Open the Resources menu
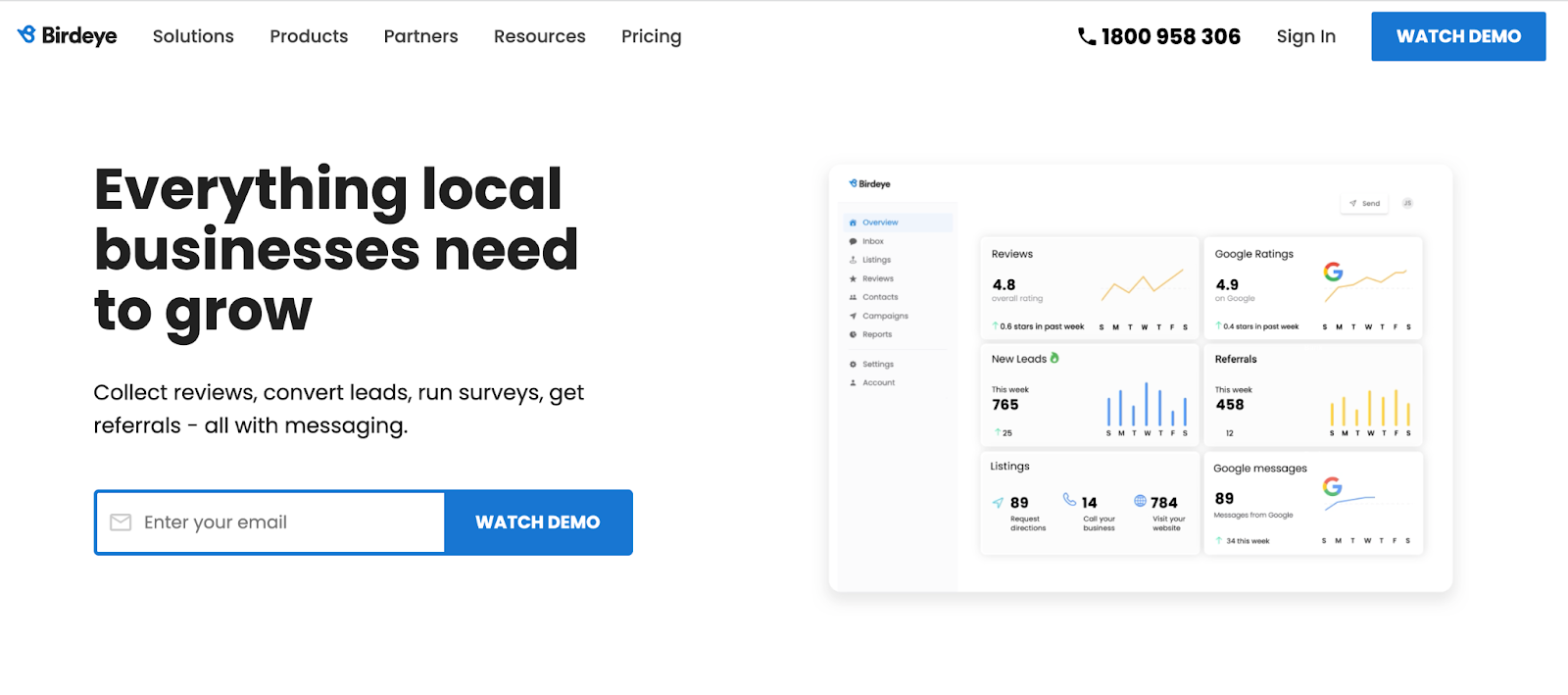 pyautogui.click(x=539, y=36)
